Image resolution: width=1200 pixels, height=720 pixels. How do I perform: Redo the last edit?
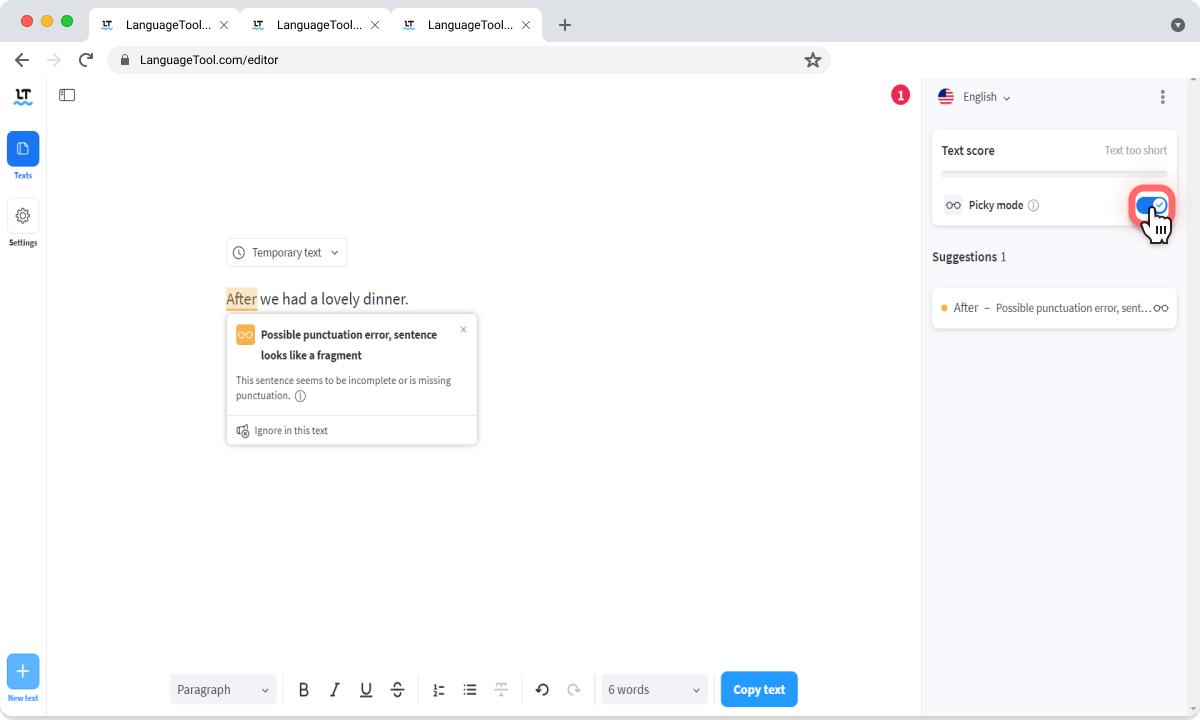click(x=574, y=690)
